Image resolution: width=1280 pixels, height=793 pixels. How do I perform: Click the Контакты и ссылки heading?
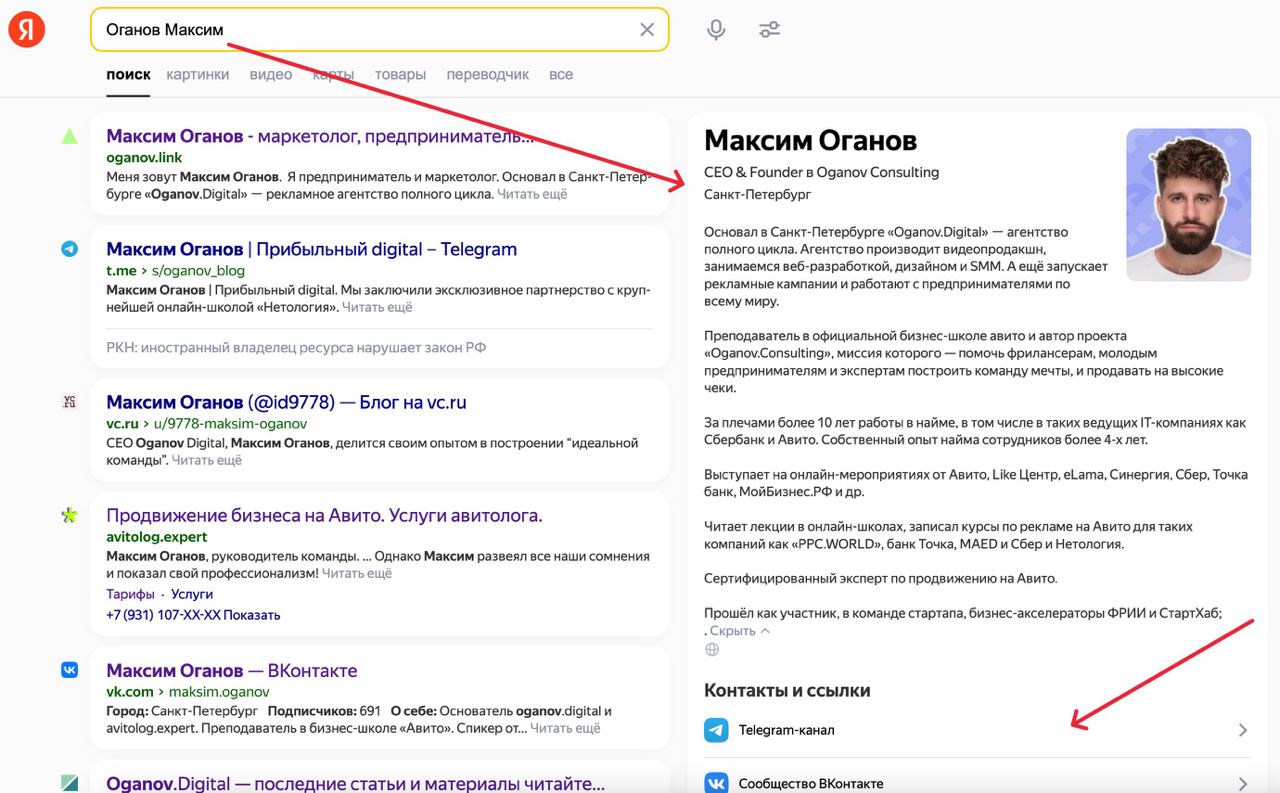787,690
